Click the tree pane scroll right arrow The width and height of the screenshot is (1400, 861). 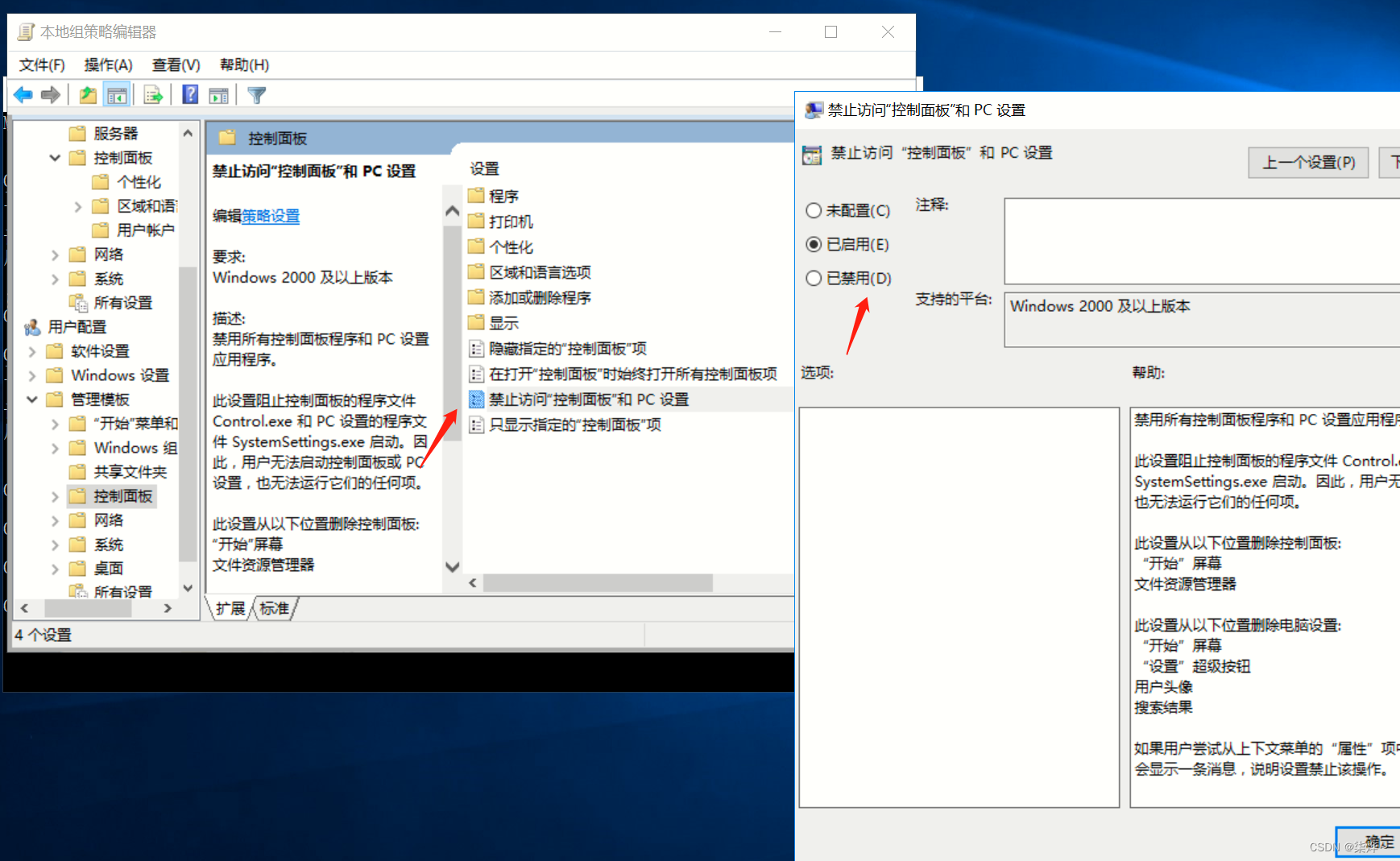click(168, 608)
